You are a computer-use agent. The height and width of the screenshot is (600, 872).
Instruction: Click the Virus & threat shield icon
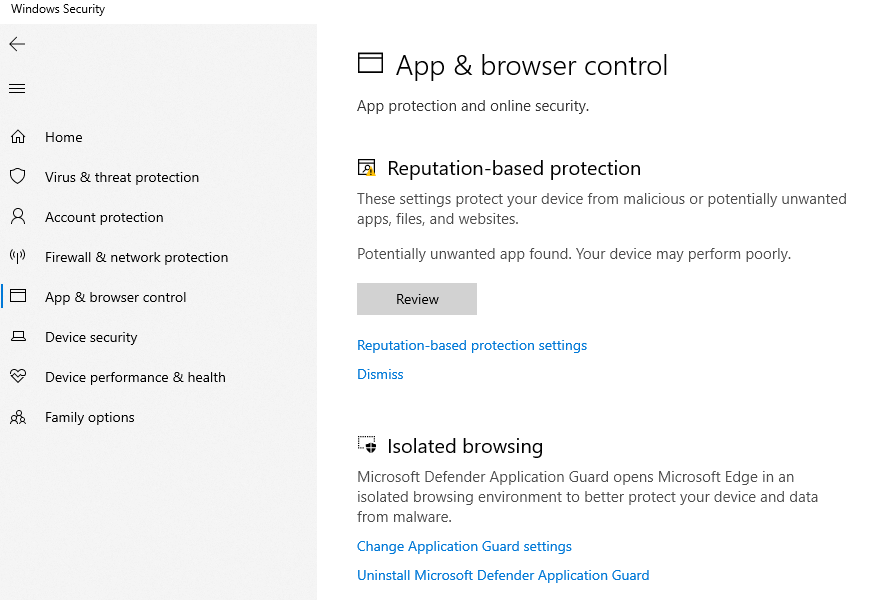[x=18, y=177]
